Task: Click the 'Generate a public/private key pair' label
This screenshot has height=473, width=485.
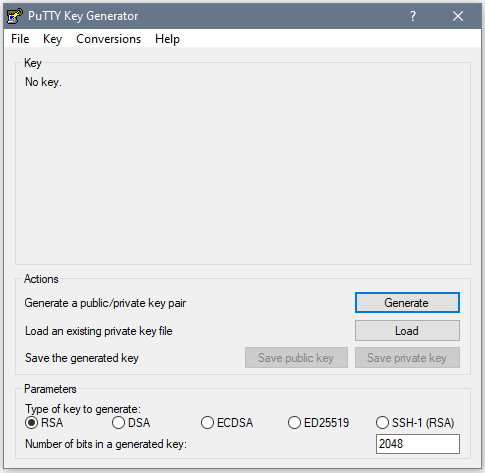Action: (x=105, y=303)
